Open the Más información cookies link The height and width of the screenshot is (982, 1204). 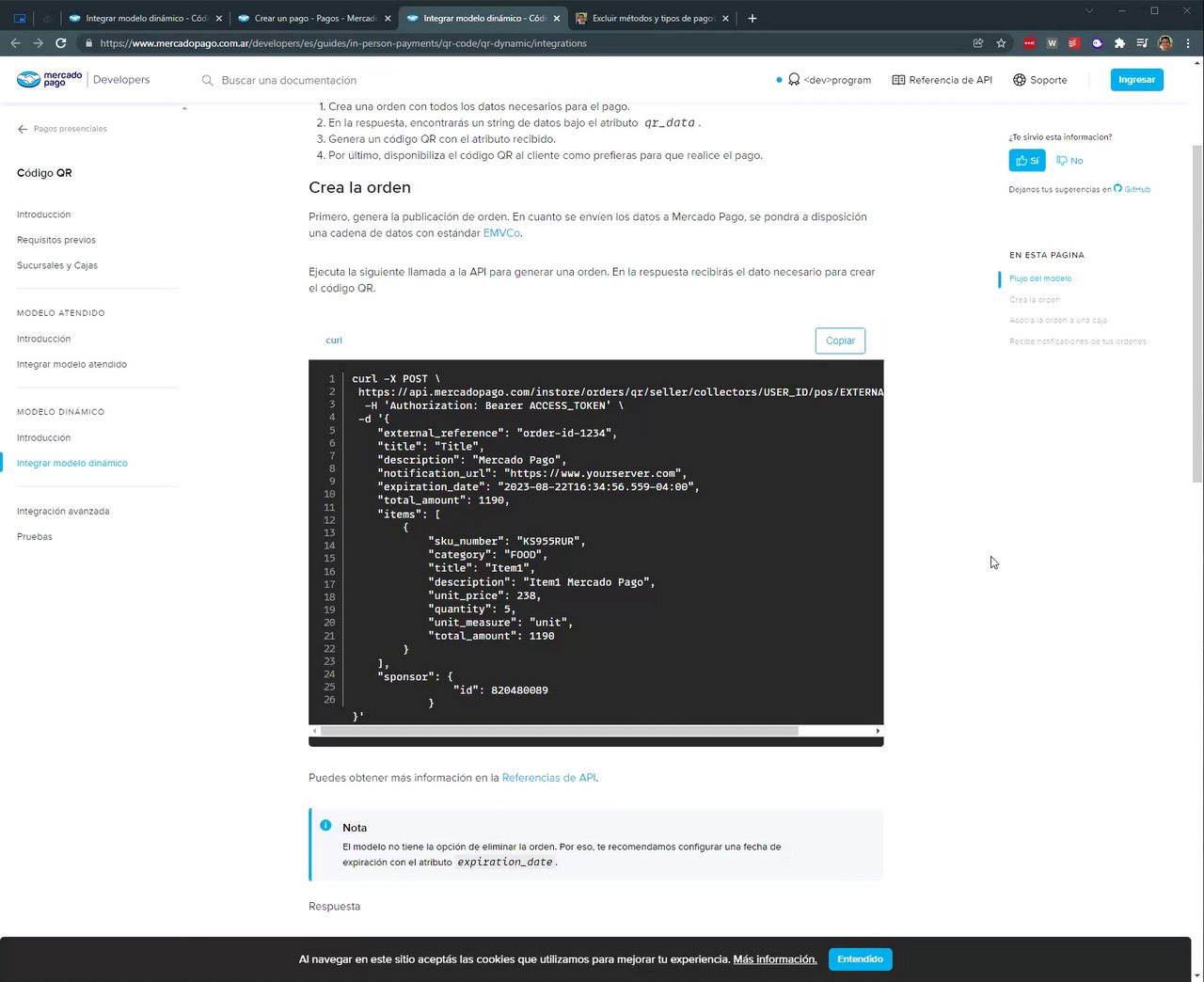[775, 959]
